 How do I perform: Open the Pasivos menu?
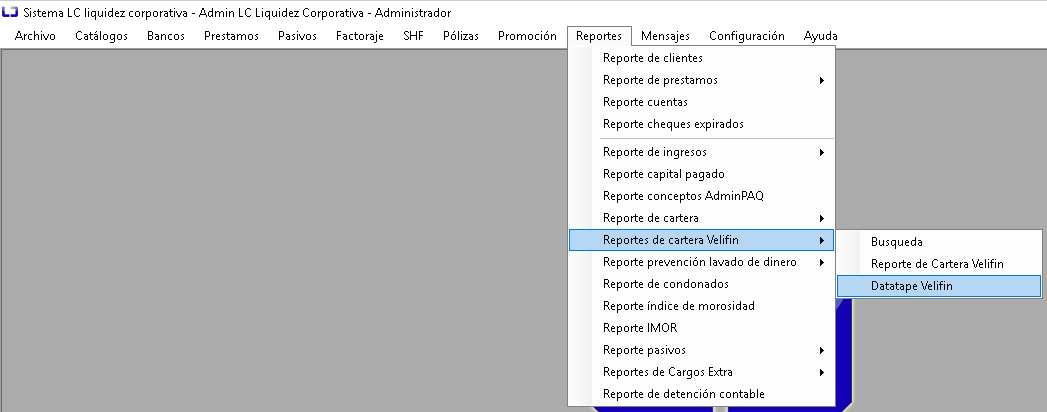coord(297,36)
